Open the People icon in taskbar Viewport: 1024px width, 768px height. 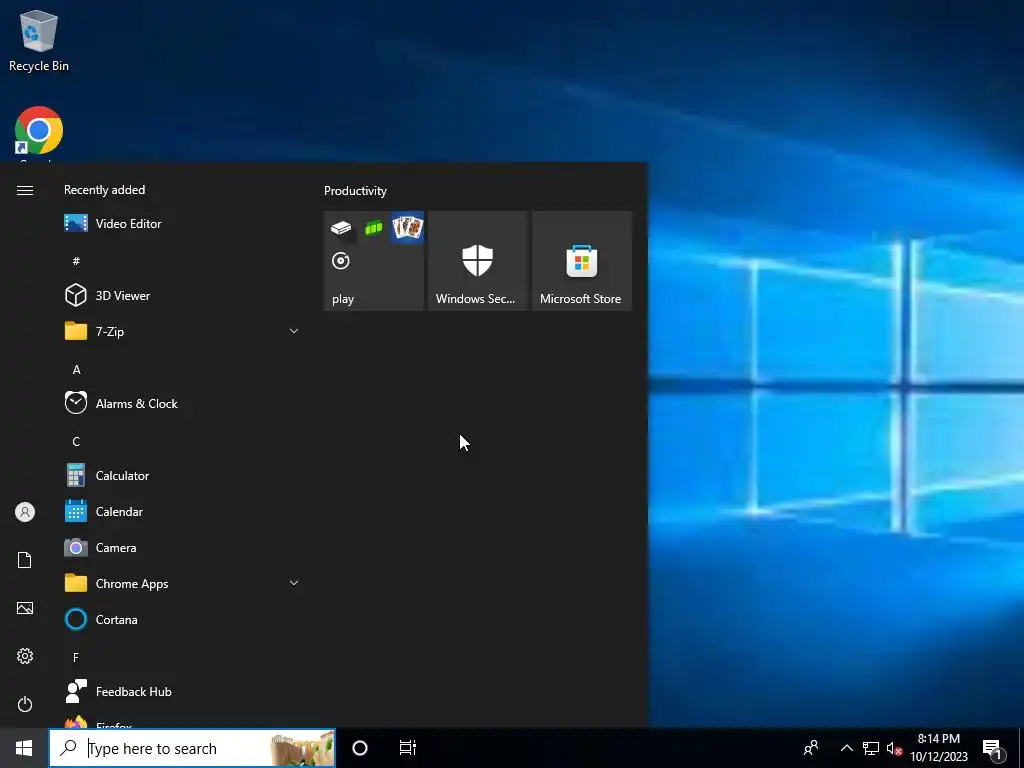[x=811, y=748]
